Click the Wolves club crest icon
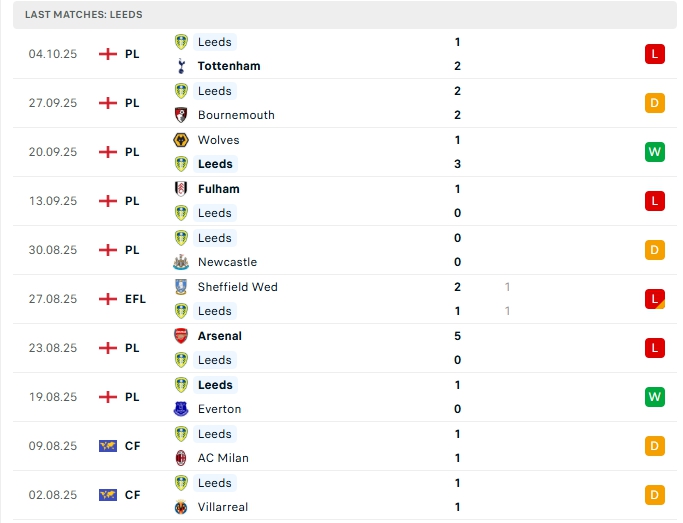683x523 pixels. click(181, 140)
